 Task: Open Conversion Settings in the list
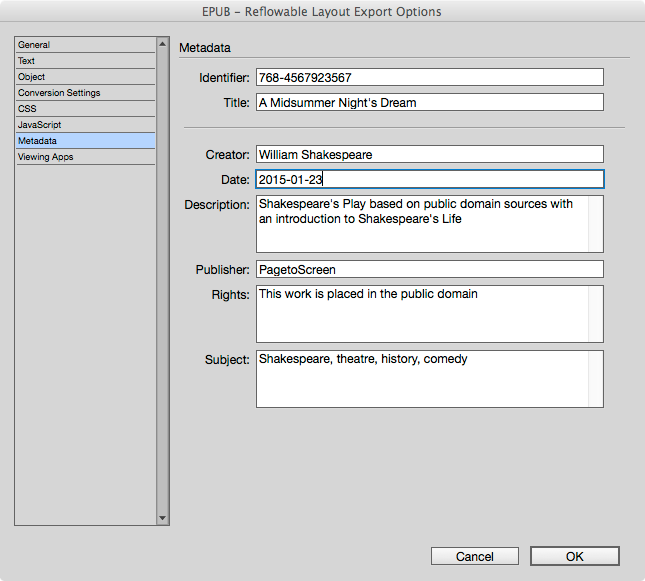(86, 93)
